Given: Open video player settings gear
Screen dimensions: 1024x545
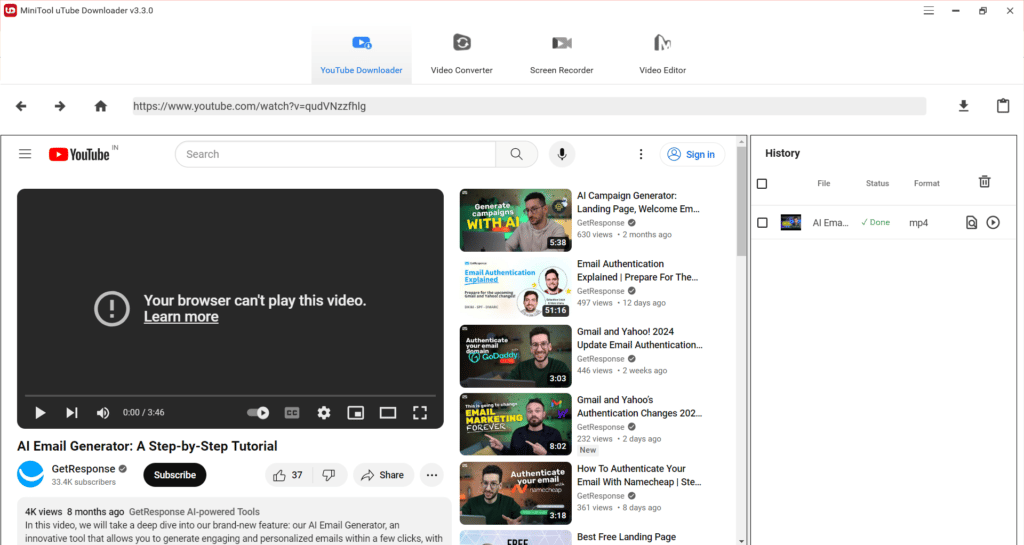Looking at the screenshot, I should [324, 413].
